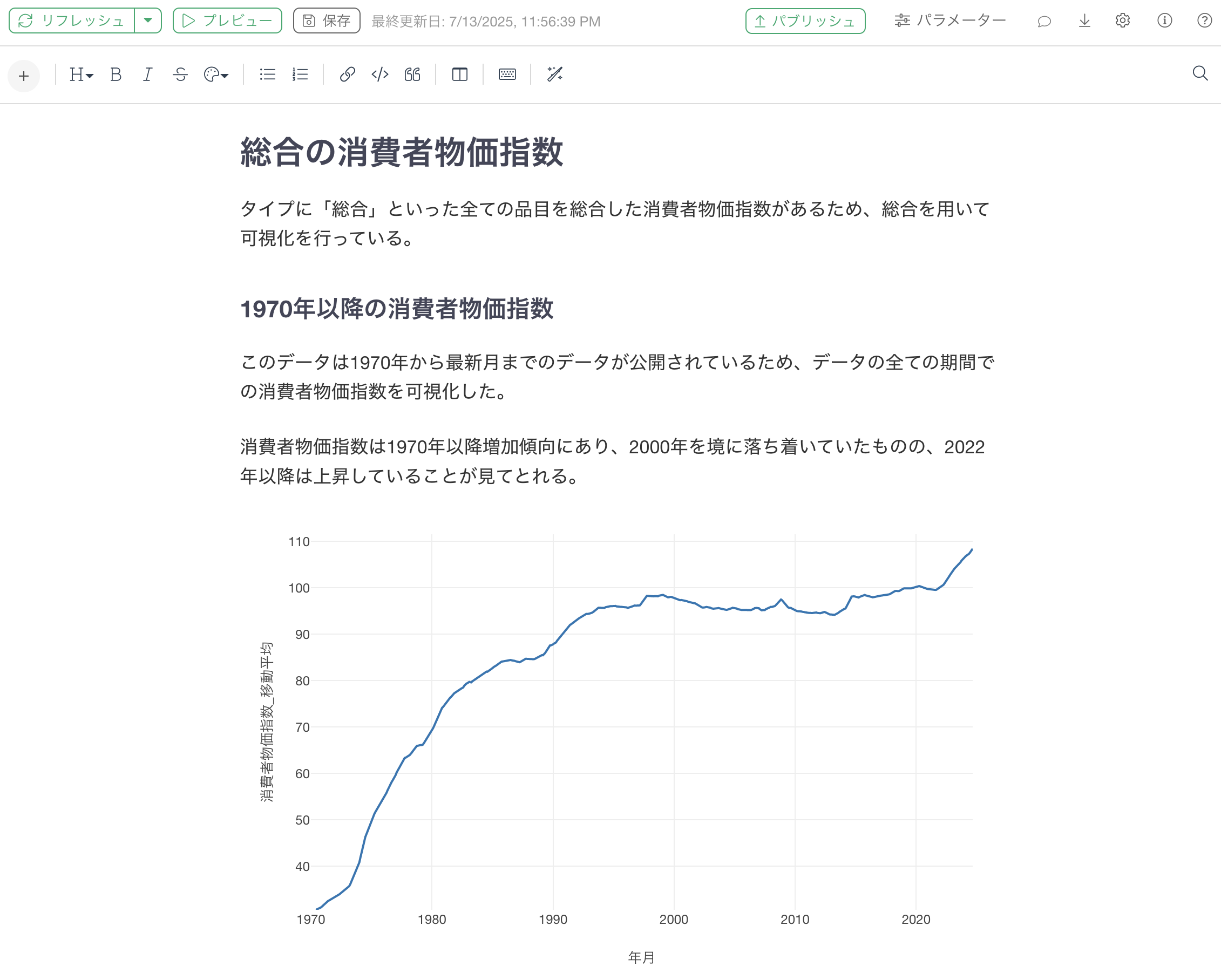Click the info circle icon
The height and width of the screenshot is (980, 1221).
pos(1164,21)
